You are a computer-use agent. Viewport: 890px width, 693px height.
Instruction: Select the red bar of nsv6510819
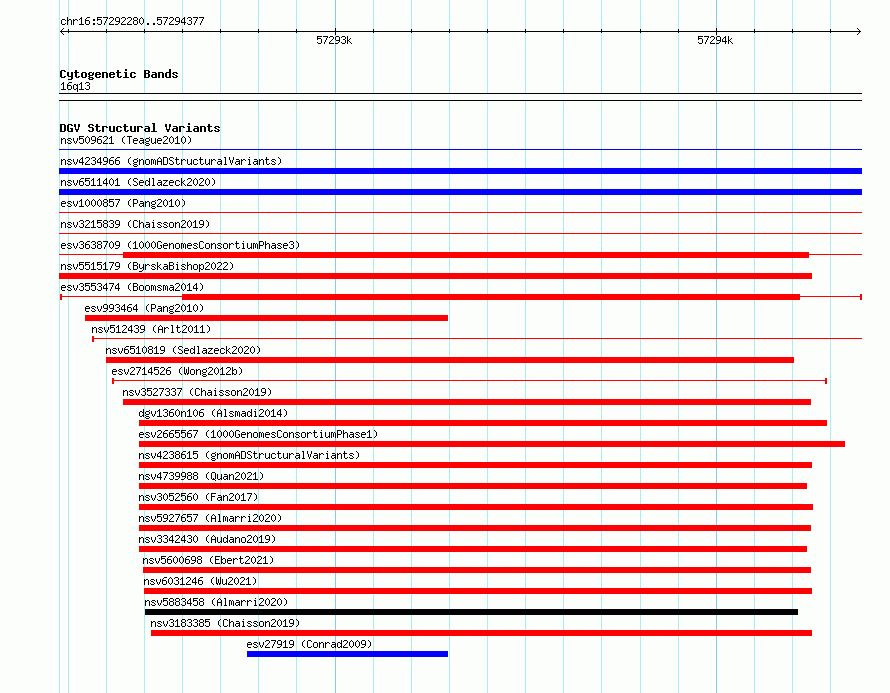coord(450,360)
